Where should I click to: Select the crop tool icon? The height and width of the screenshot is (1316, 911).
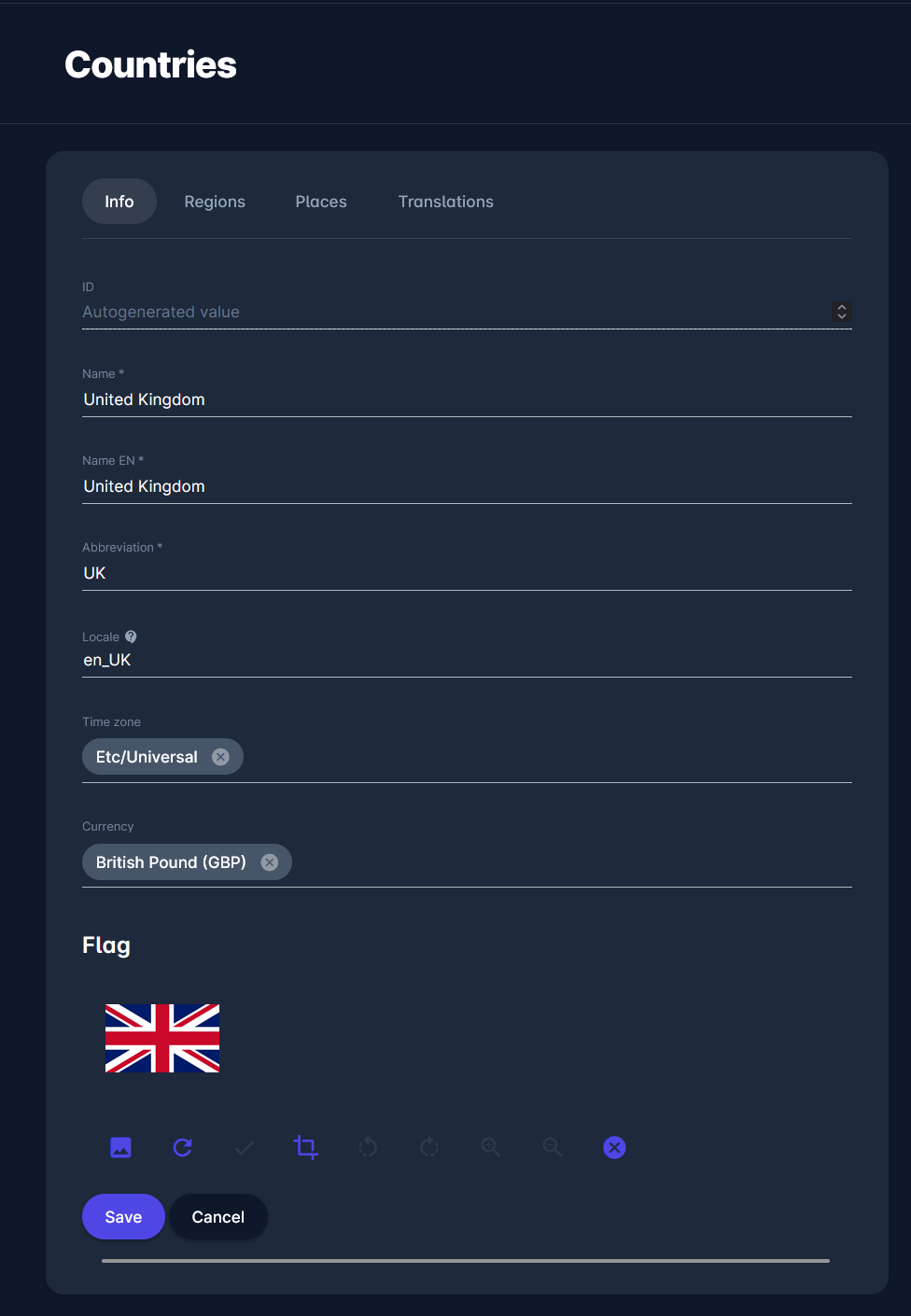(x=306, y=1147)
